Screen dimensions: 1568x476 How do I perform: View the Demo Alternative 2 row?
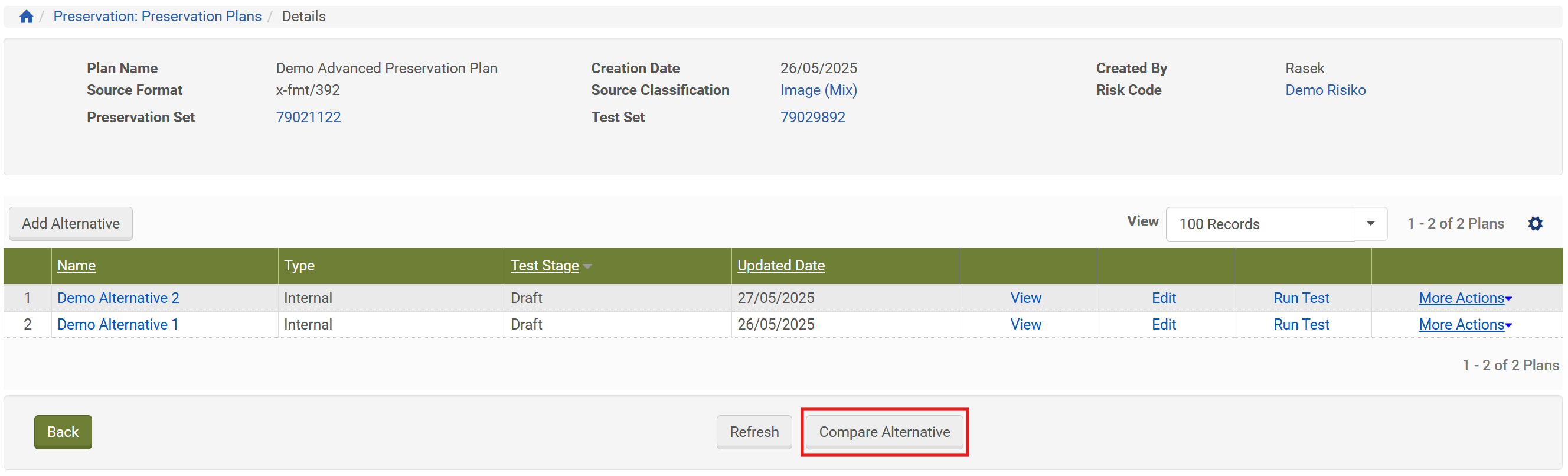pyautogui.click(x=1025, y=298)
